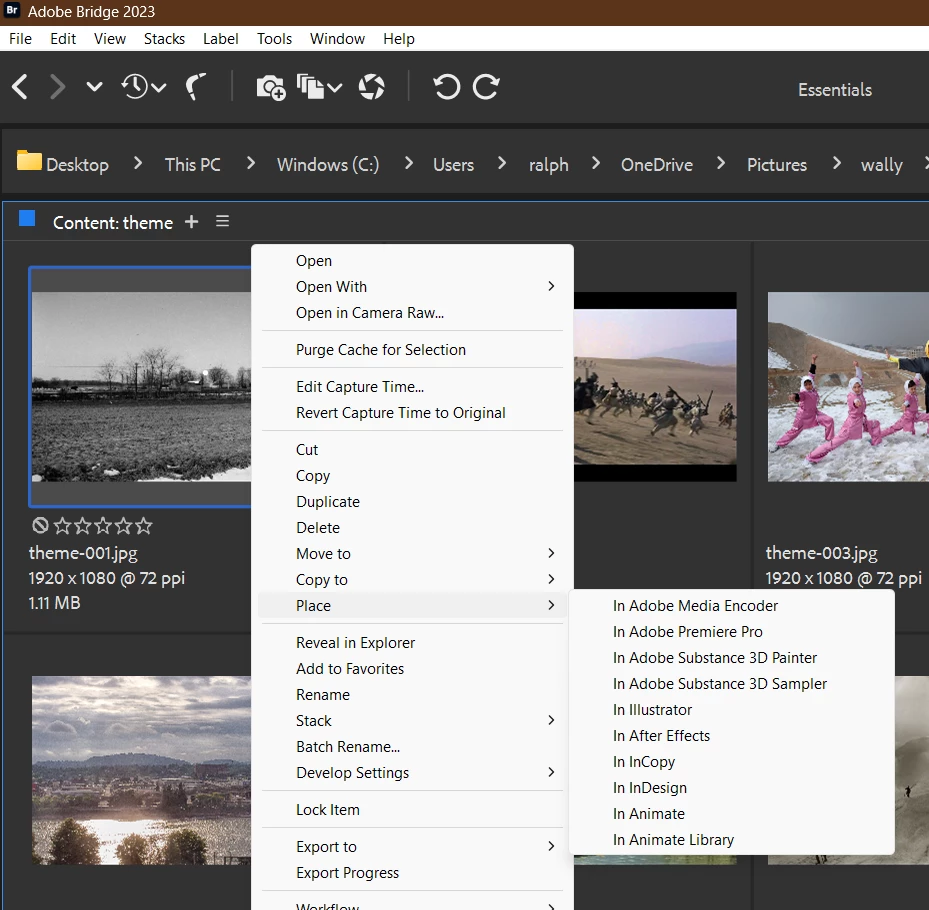
Task: Open the Edit menu
Action: [x=63, y=39]
